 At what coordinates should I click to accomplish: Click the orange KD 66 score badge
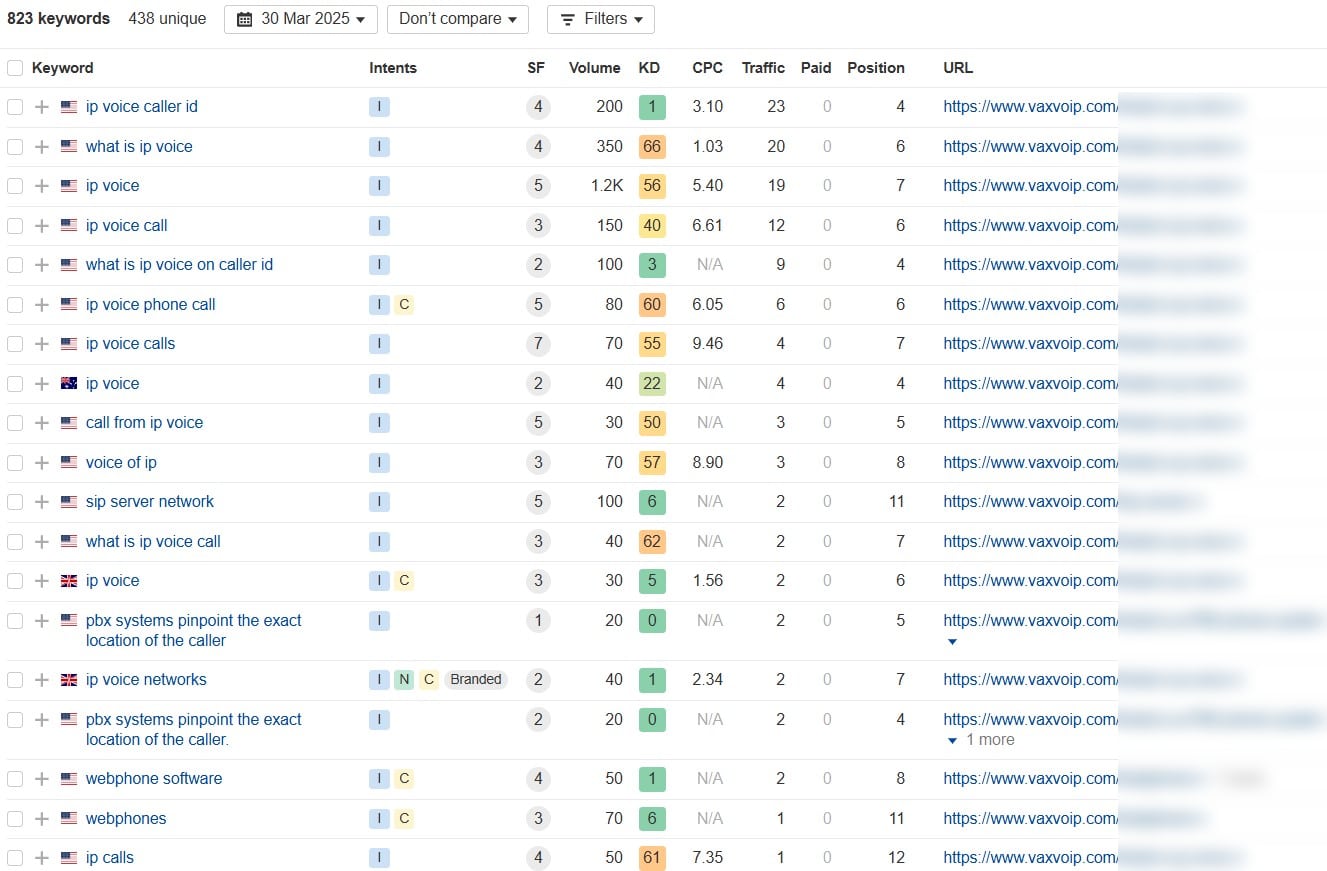click(652, 147)
